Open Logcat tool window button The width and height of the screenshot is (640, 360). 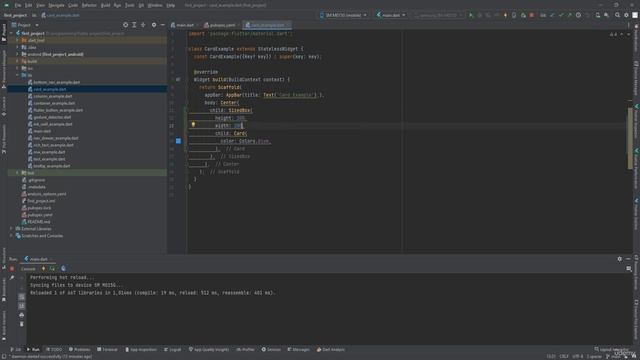tap(173, 350)
